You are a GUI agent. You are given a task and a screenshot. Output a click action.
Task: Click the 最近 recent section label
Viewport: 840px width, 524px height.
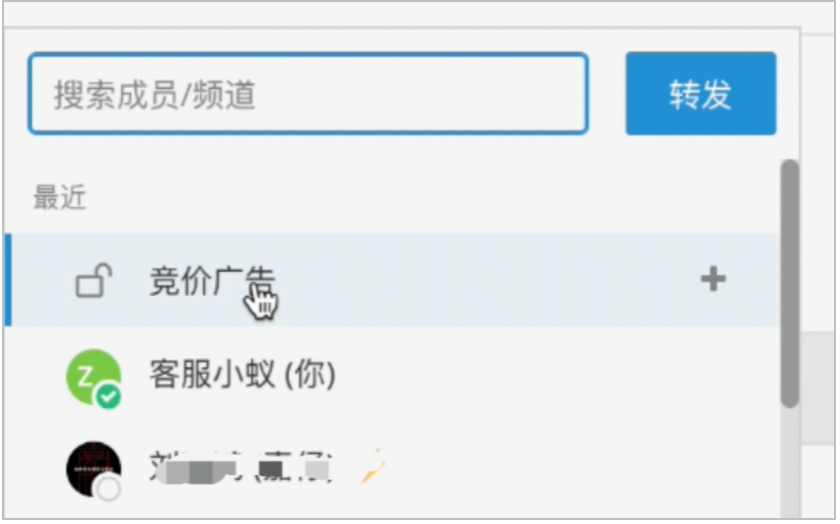(x=59, y=197)
